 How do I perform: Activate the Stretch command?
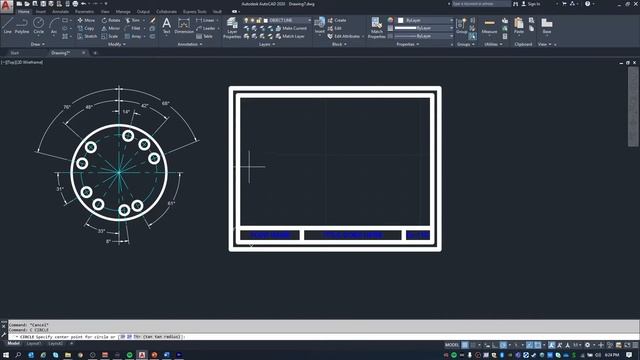click(x=87, y=36)
